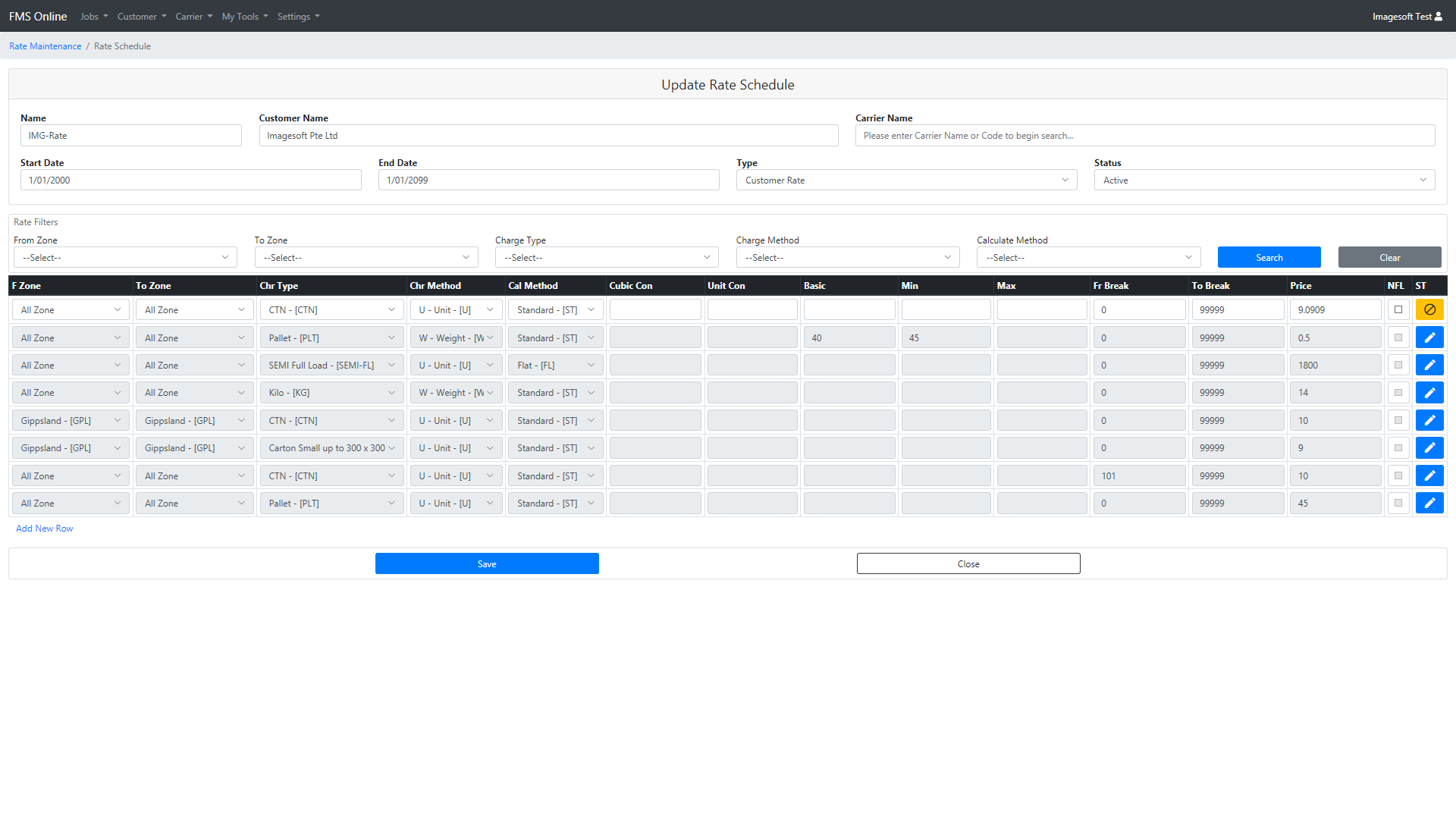The height and width of the screenshot is (819, 1456).
Task: Toggle NFL checkbox on SEMI Full Load row
Action: (1398, 365)
